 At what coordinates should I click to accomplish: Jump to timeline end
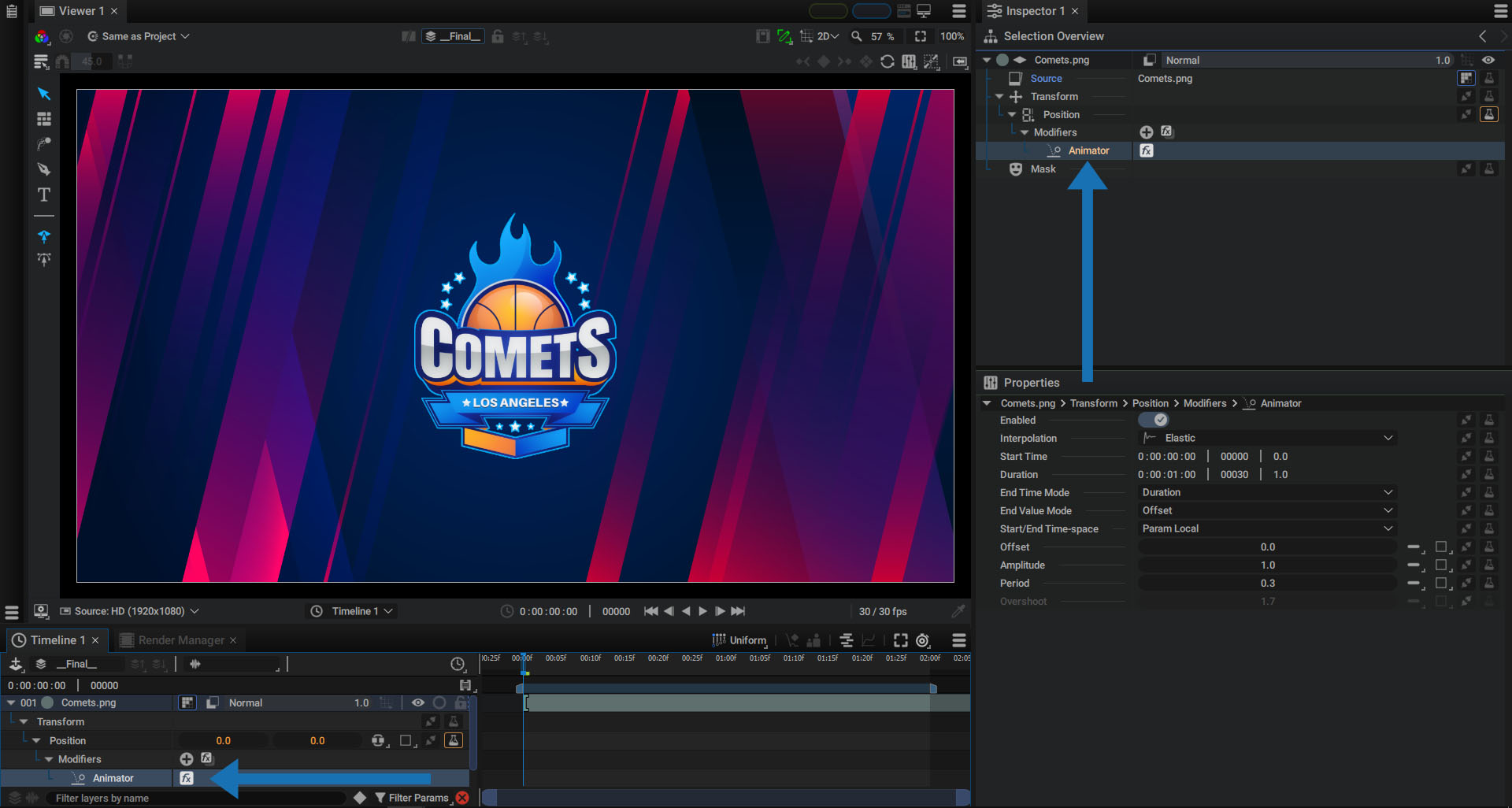click(x=738, y=611)
